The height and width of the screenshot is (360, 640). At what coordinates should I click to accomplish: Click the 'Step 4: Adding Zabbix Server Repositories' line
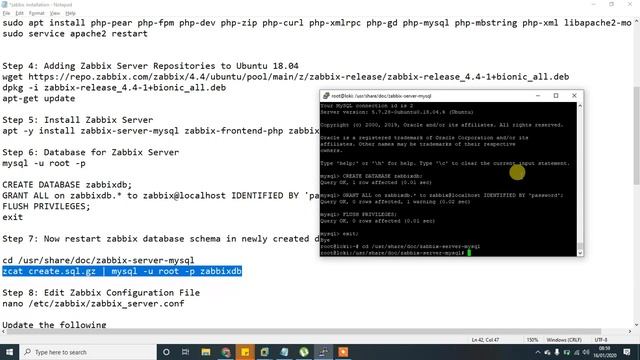coord(150,66)
